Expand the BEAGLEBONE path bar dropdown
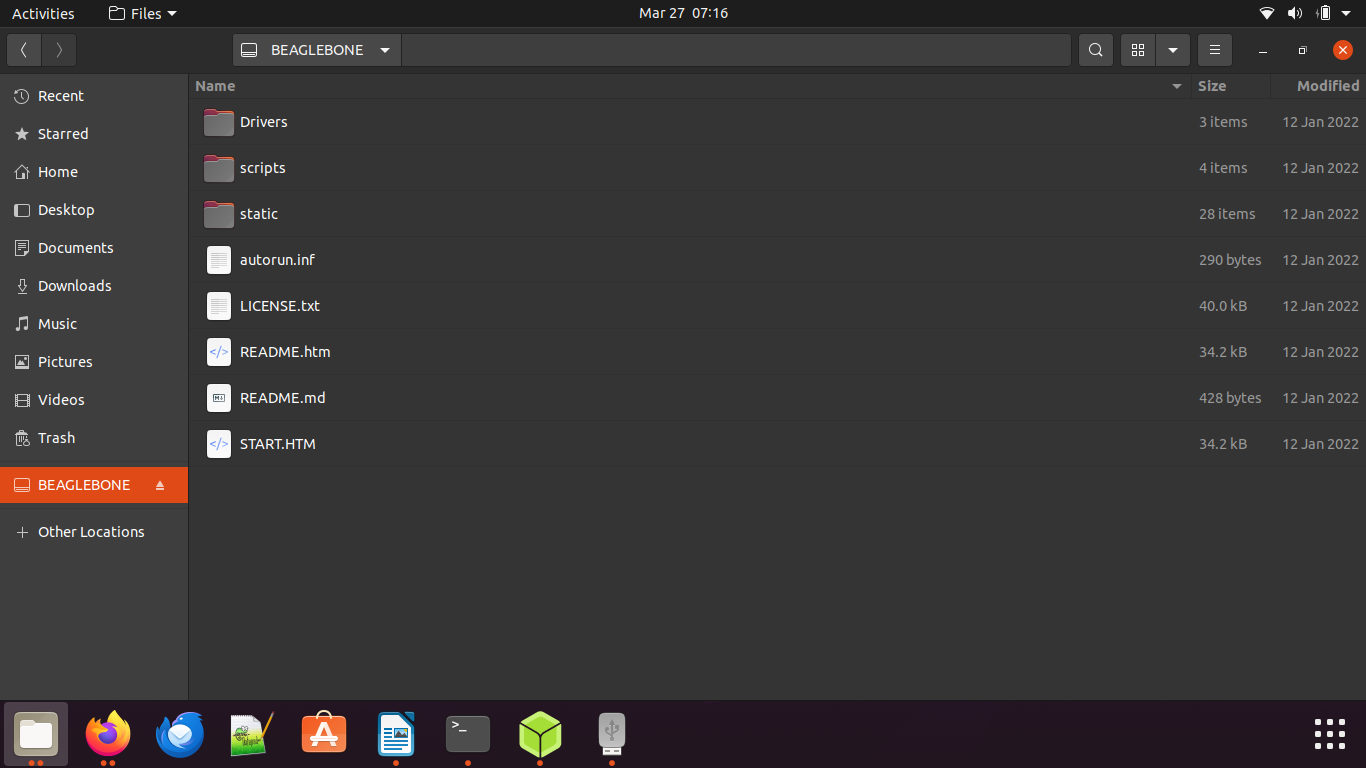 click(x=385, y=50)
